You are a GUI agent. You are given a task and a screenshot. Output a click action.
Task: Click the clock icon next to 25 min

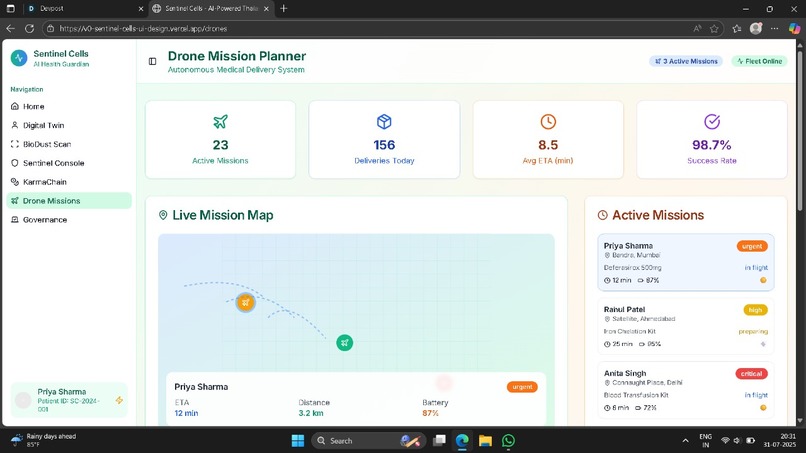(x=607, y=344)
